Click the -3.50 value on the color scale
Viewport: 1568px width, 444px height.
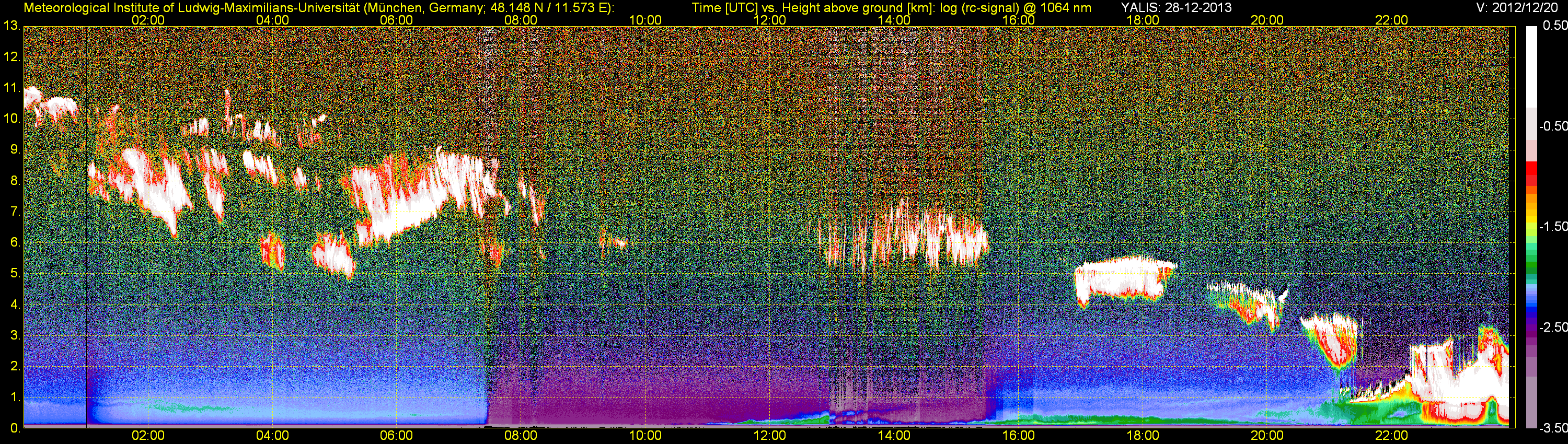(1552, 428)
